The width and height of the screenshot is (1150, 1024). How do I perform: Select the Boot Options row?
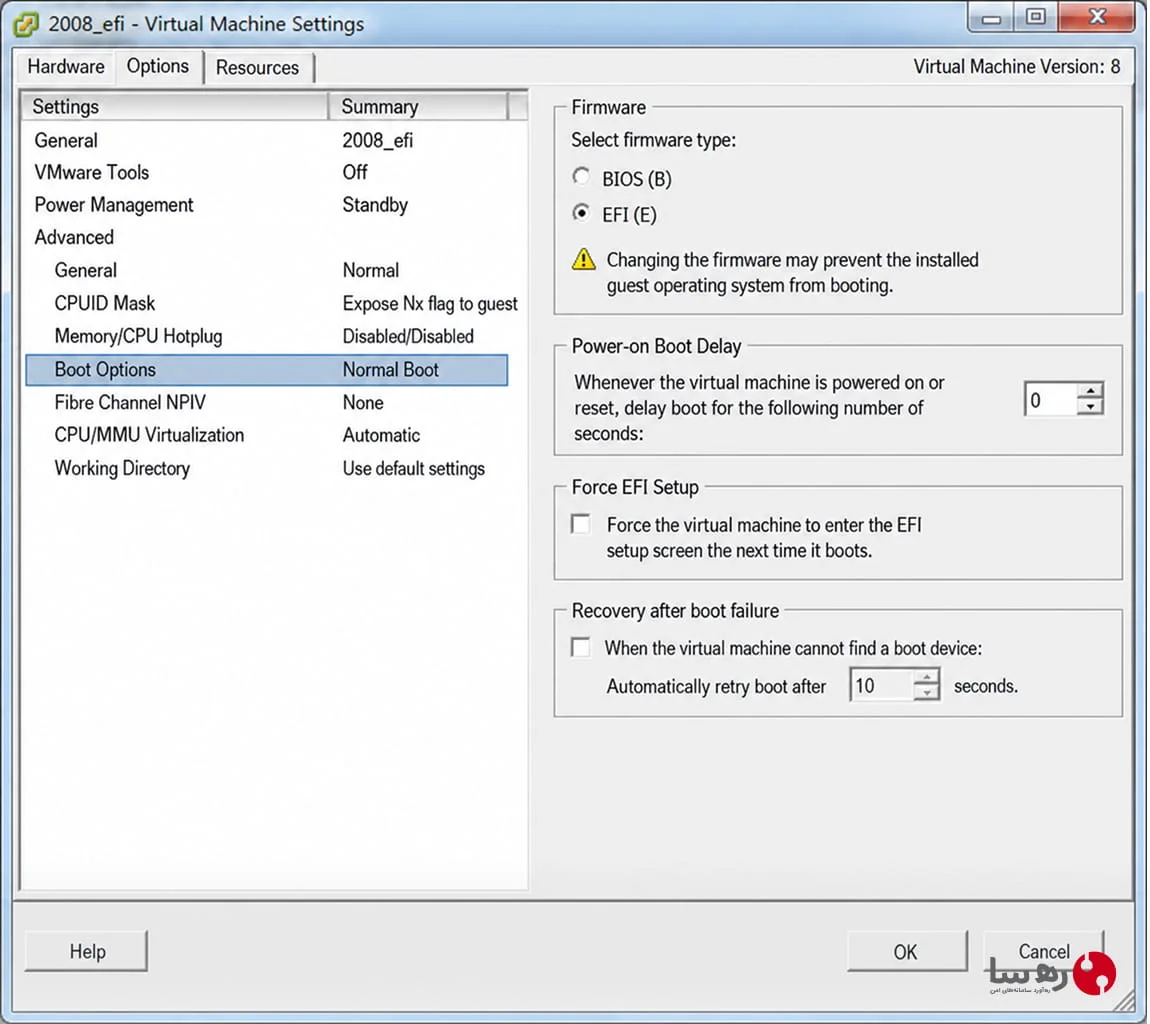tap(266, 370)
